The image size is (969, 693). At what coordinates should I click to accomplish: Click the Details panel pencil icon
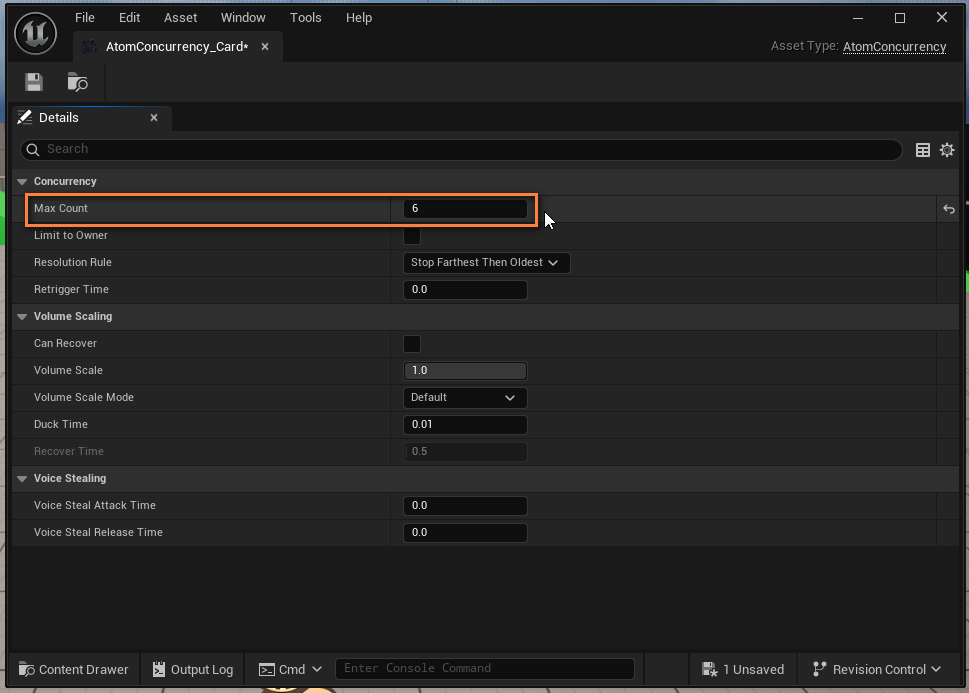point(25,117)
